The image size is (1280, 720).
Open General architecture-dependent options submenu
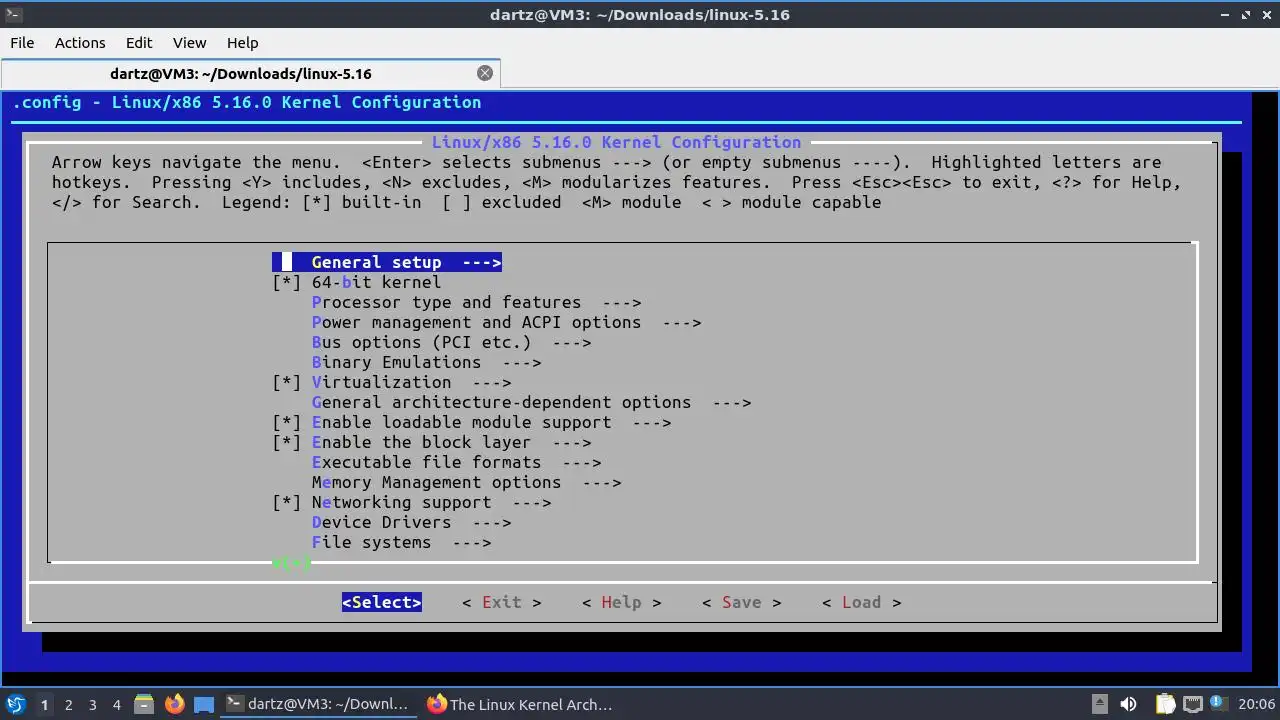coord(531,402)
